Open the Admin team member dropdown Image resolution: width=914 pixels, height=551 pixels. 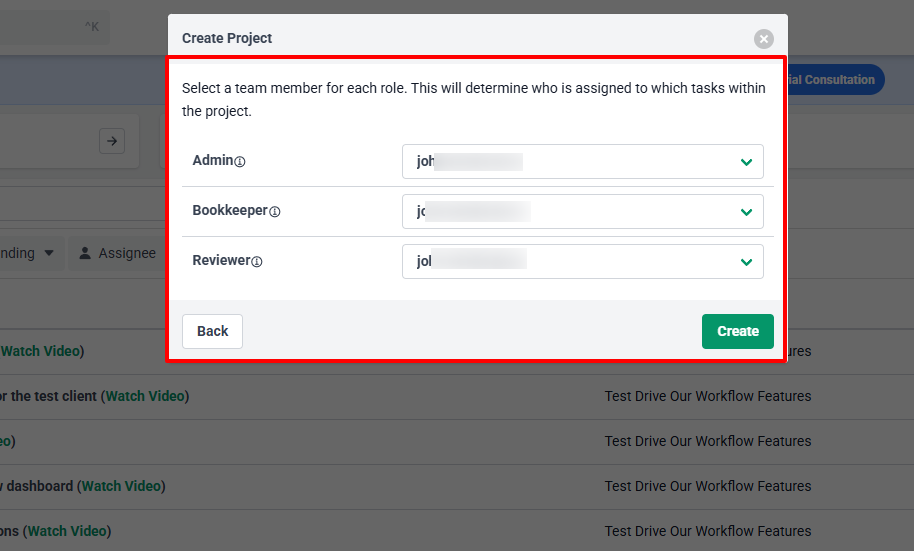582,162
